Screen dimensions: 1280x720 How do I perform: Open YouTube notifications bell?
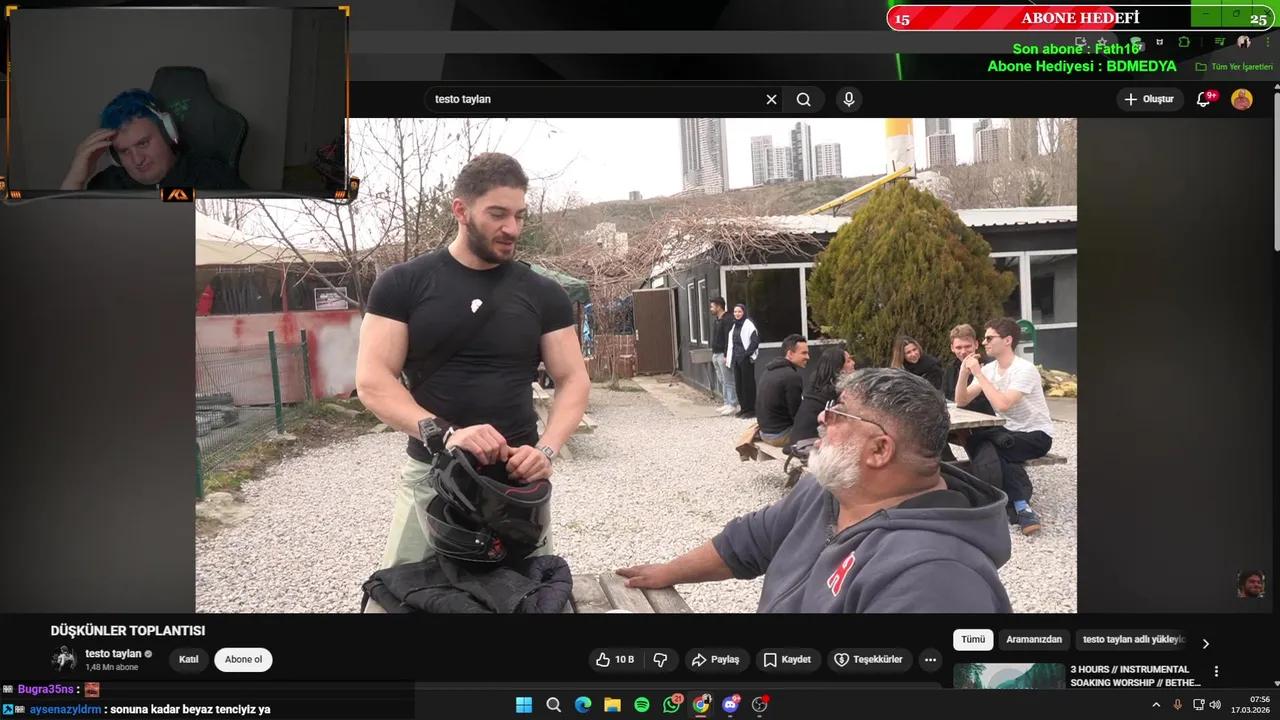pos(1204,99)
